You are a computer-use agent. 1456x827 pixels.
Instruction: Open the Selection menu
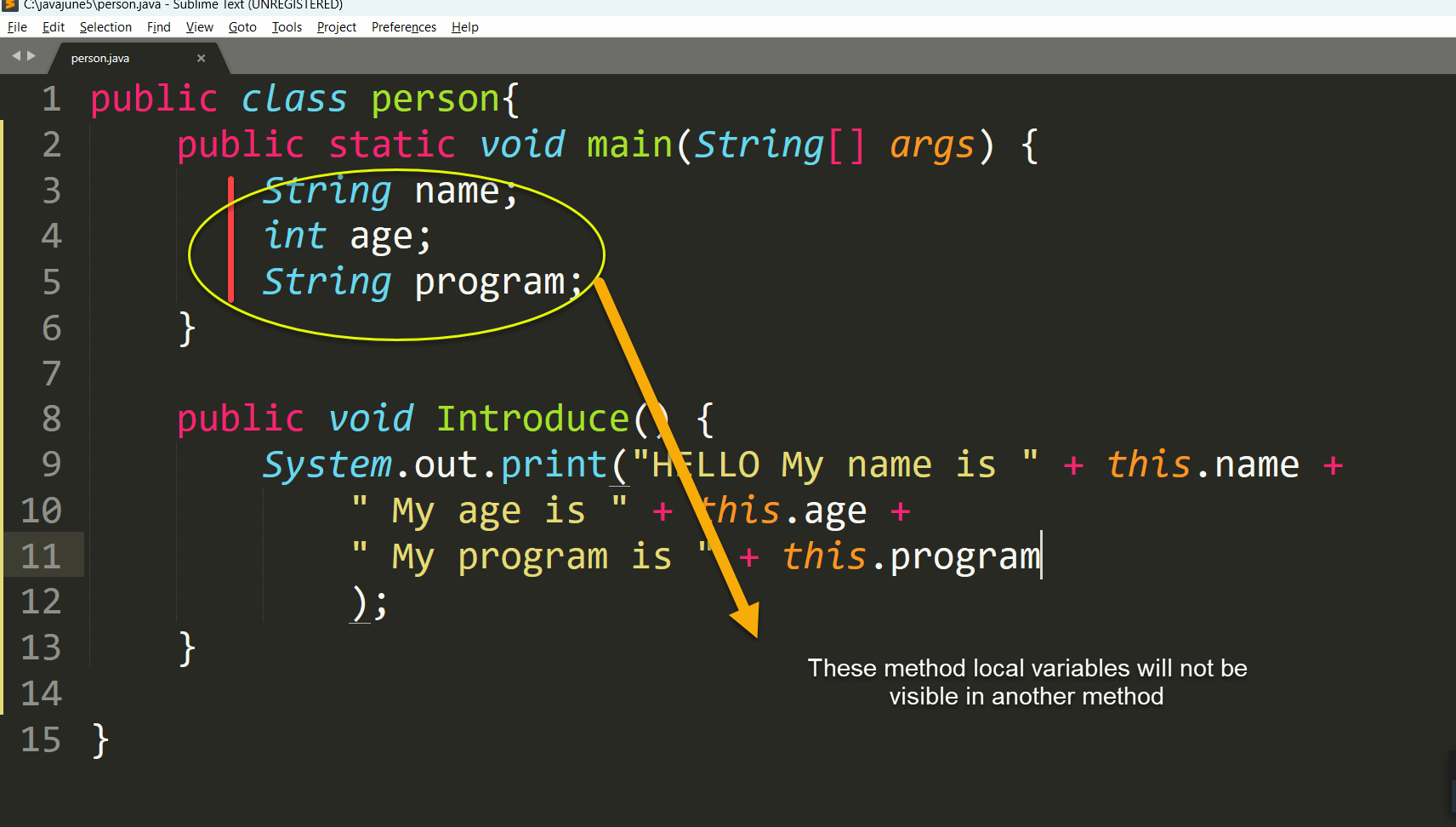tap(105, 27)
